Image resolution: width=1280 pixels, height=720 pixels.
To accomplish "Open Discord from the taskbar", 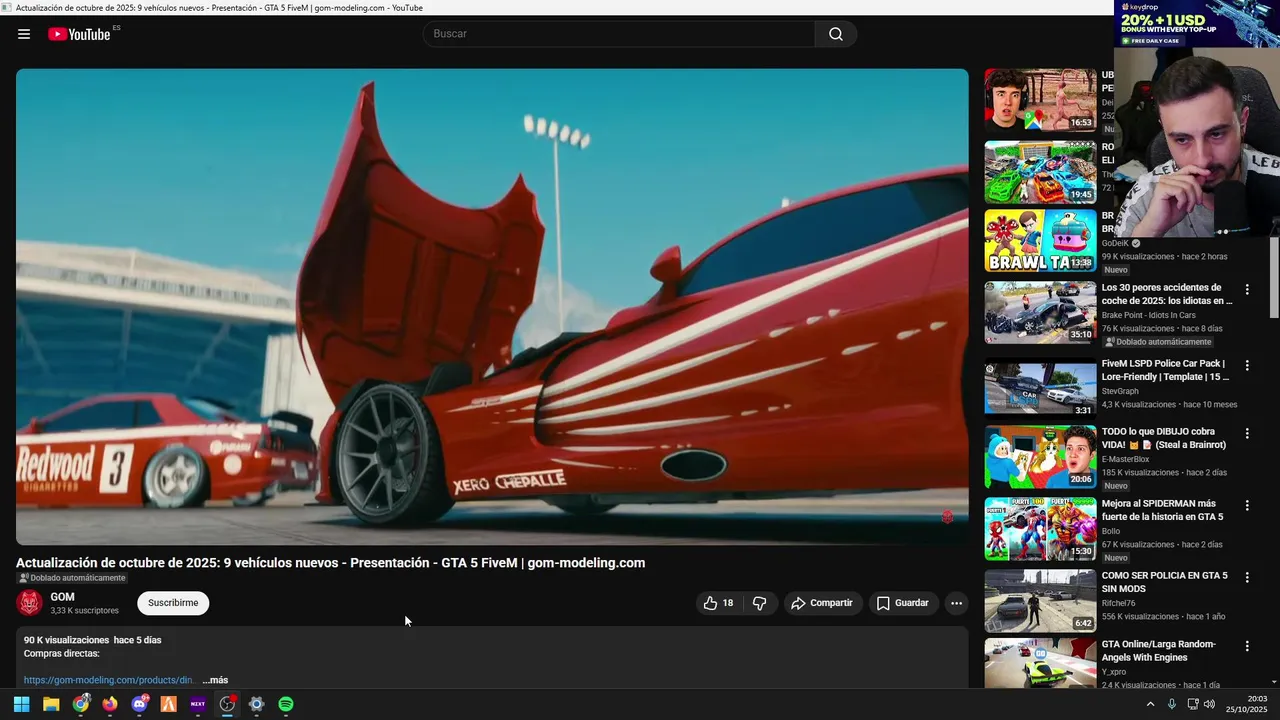I will (139, 704).
